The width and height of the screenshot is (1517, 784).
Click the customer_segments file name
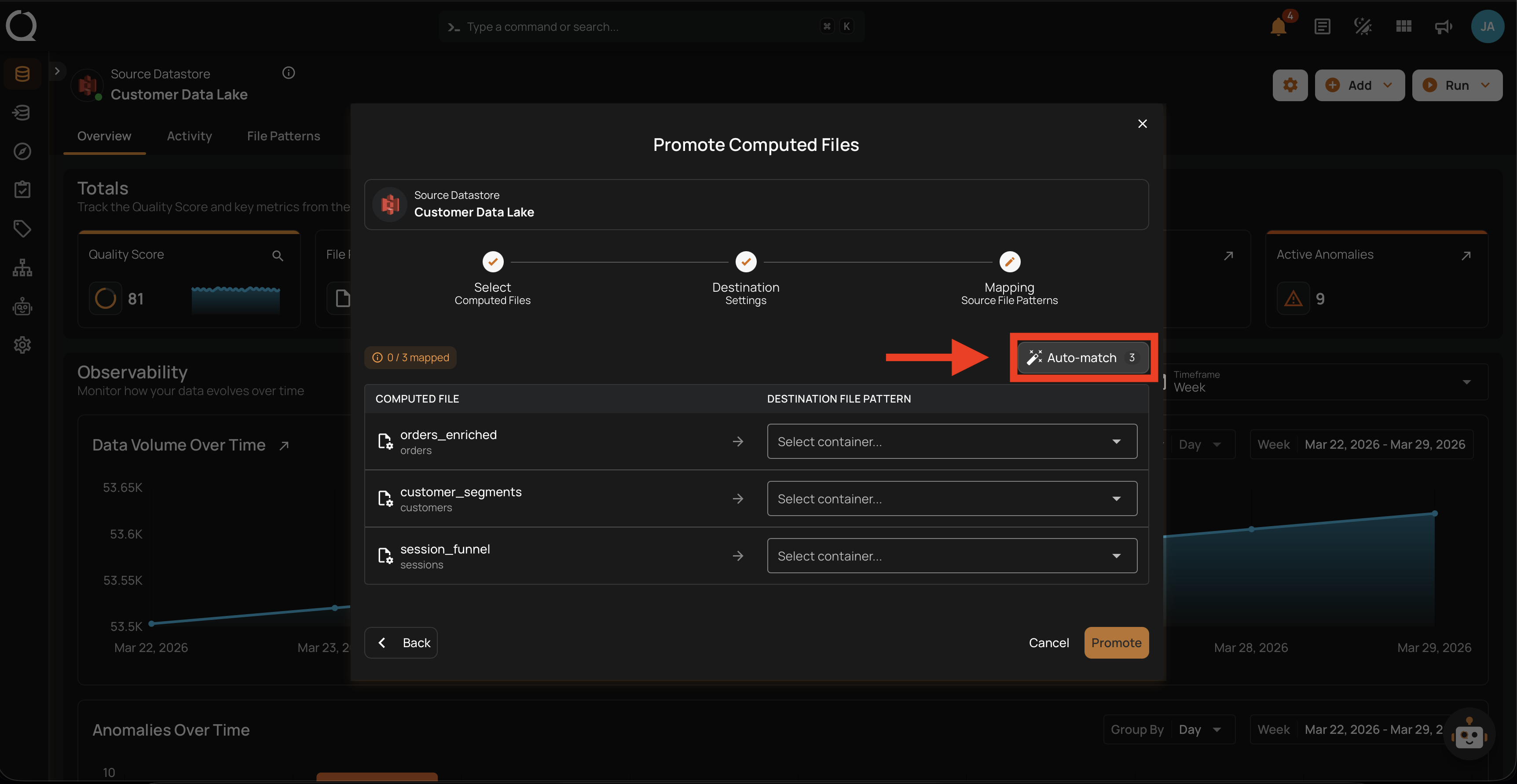point(461,492)
